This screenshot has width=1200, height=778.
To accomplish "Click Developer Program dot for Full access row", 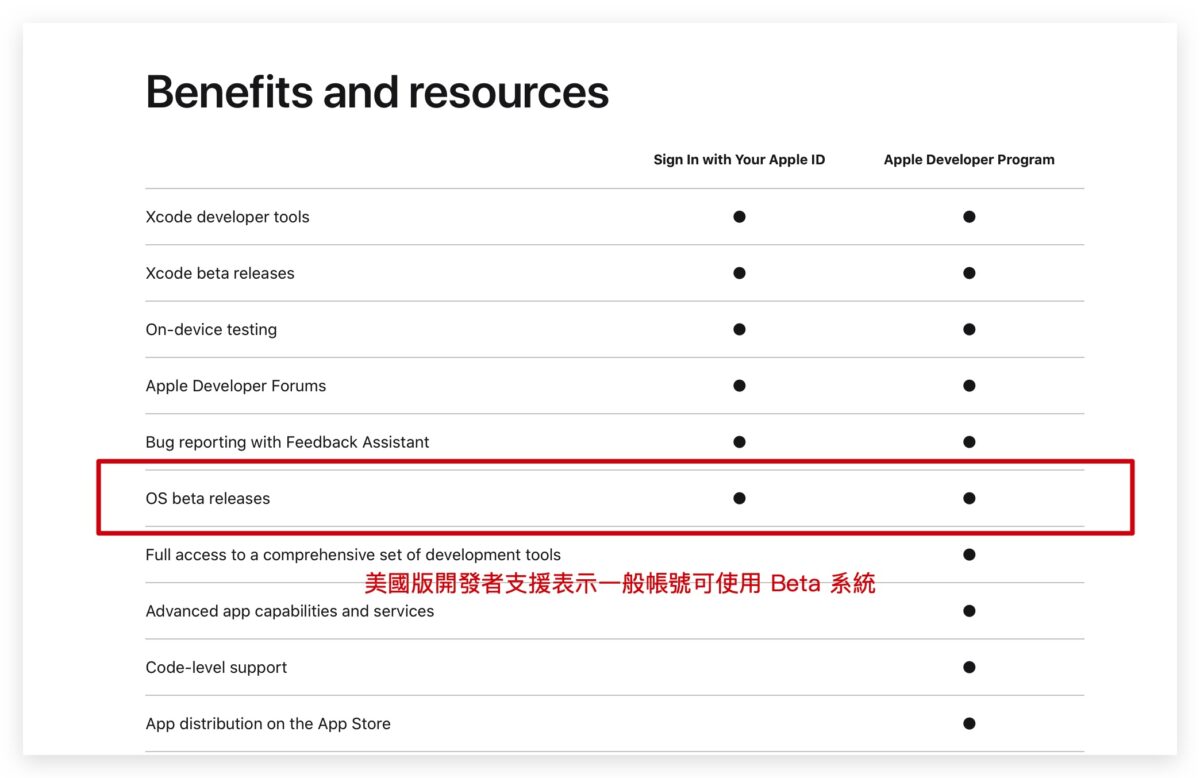I will (969, 555).
